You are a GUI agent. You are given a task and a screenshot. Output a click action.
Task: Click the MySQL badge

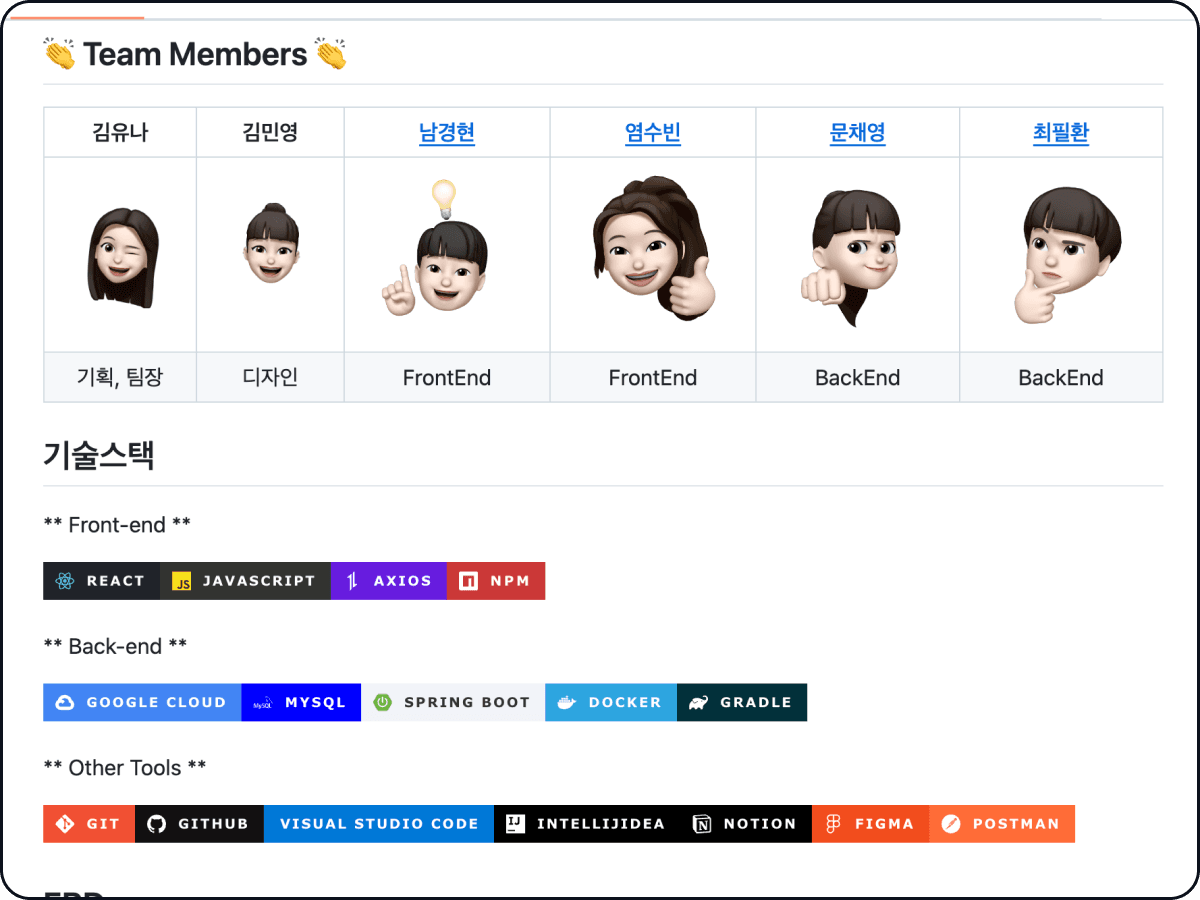pyautogui.click(x=301, y=702)
